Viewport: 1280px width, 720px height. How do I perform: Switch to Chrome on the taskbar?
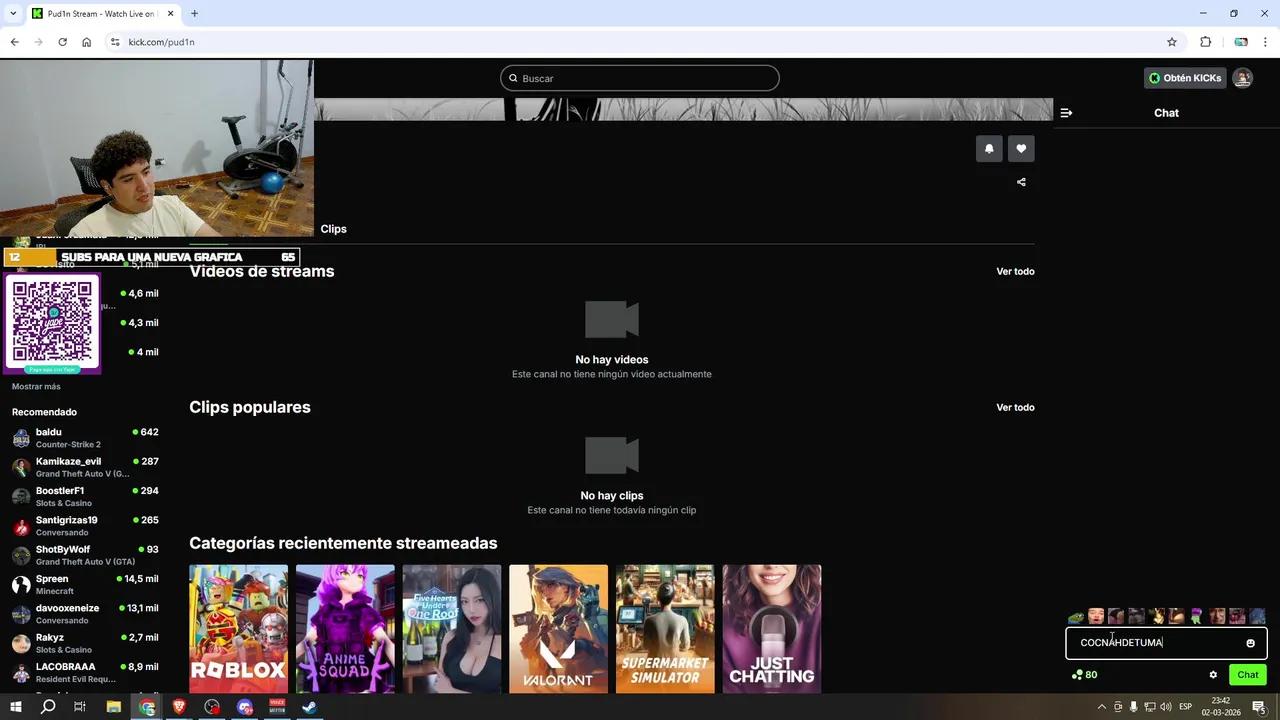[x=147, y=707]
